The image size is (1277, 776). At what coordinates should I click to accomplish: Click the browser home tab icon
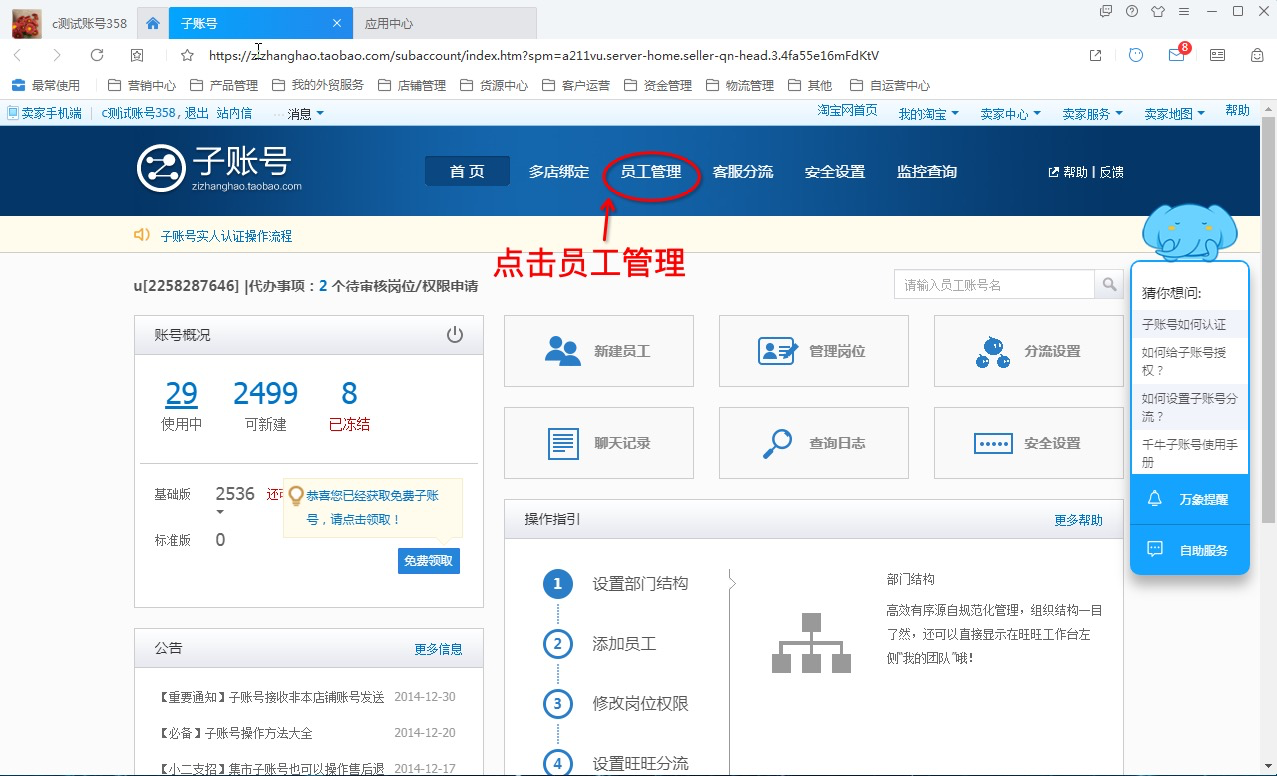153,23
